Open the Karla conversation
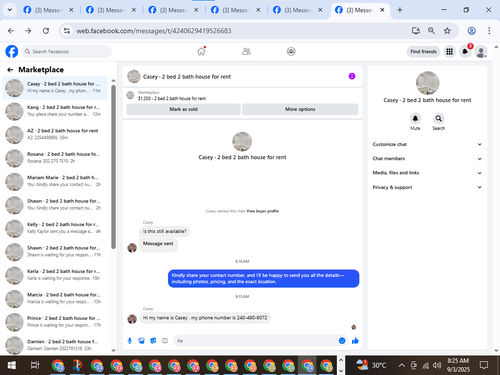 click(55, 275)
